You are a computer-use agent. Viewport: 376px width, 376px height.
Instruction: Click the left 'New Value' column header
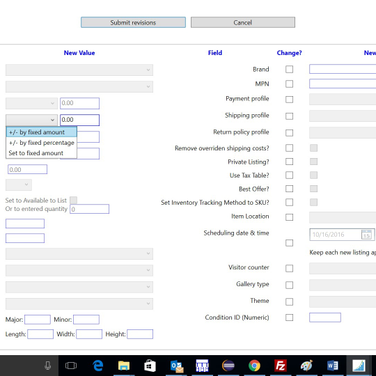tap(79, 53)
